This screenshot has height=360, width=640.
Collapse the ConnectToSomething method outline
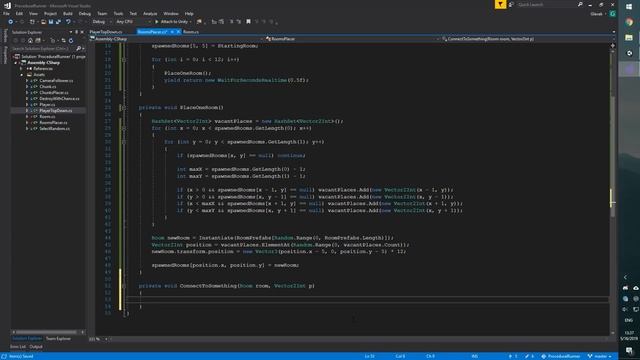[x=124, y=286]
